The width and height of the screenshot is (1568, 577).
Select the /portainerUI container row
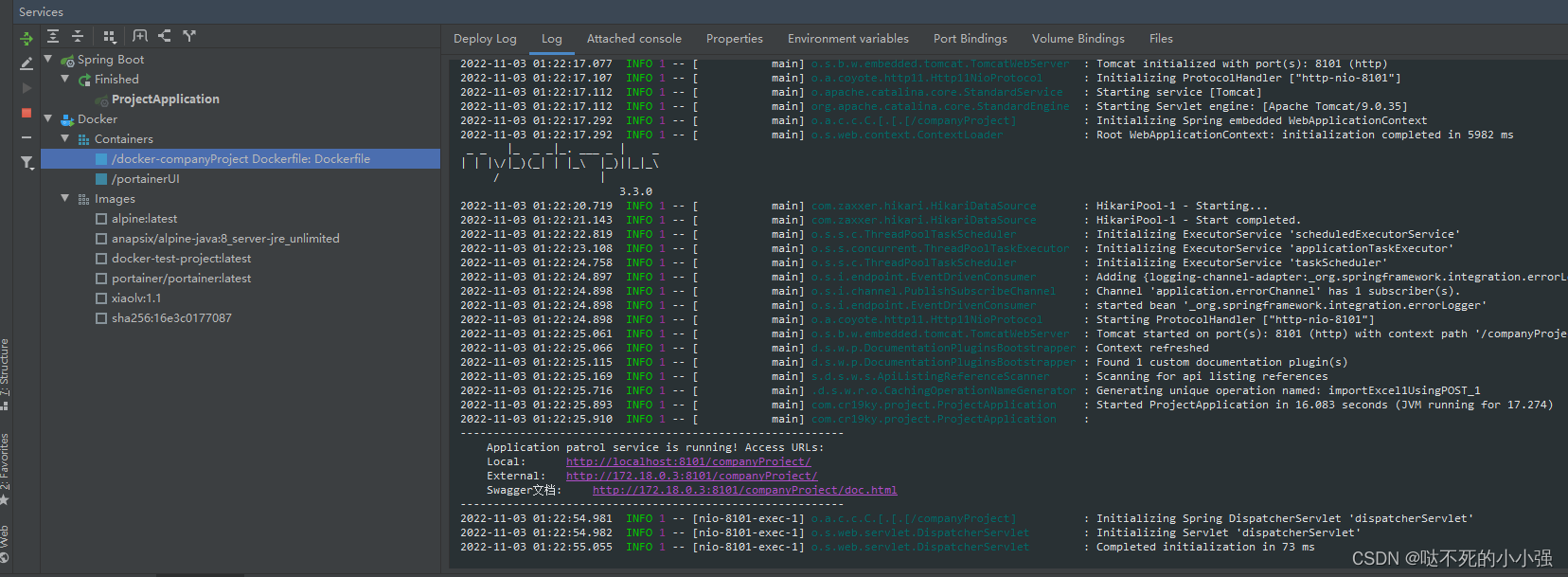[241, 179]
